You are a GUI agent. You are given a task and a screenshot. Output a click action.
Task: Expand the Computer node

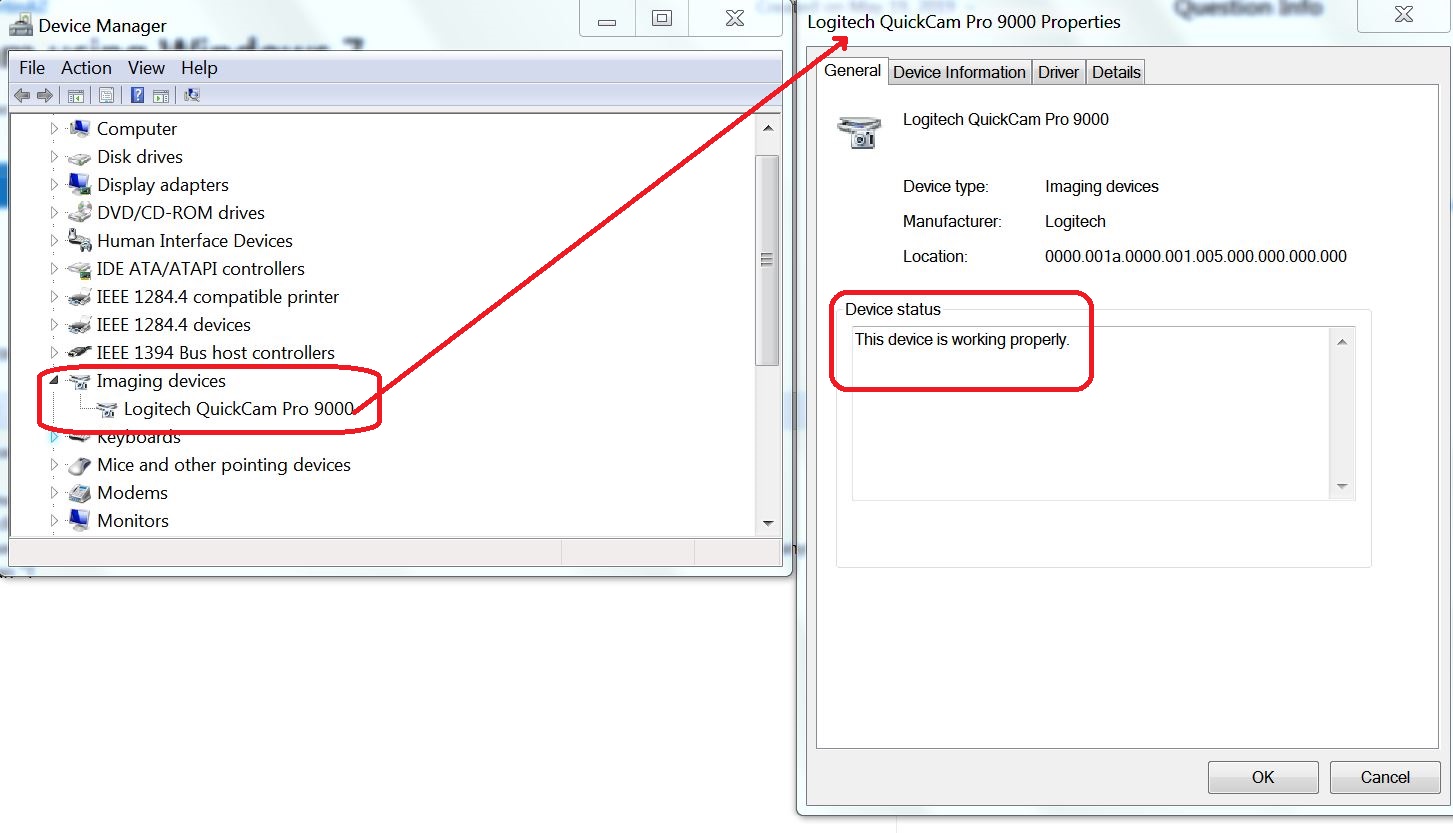[x=55, y=129]
